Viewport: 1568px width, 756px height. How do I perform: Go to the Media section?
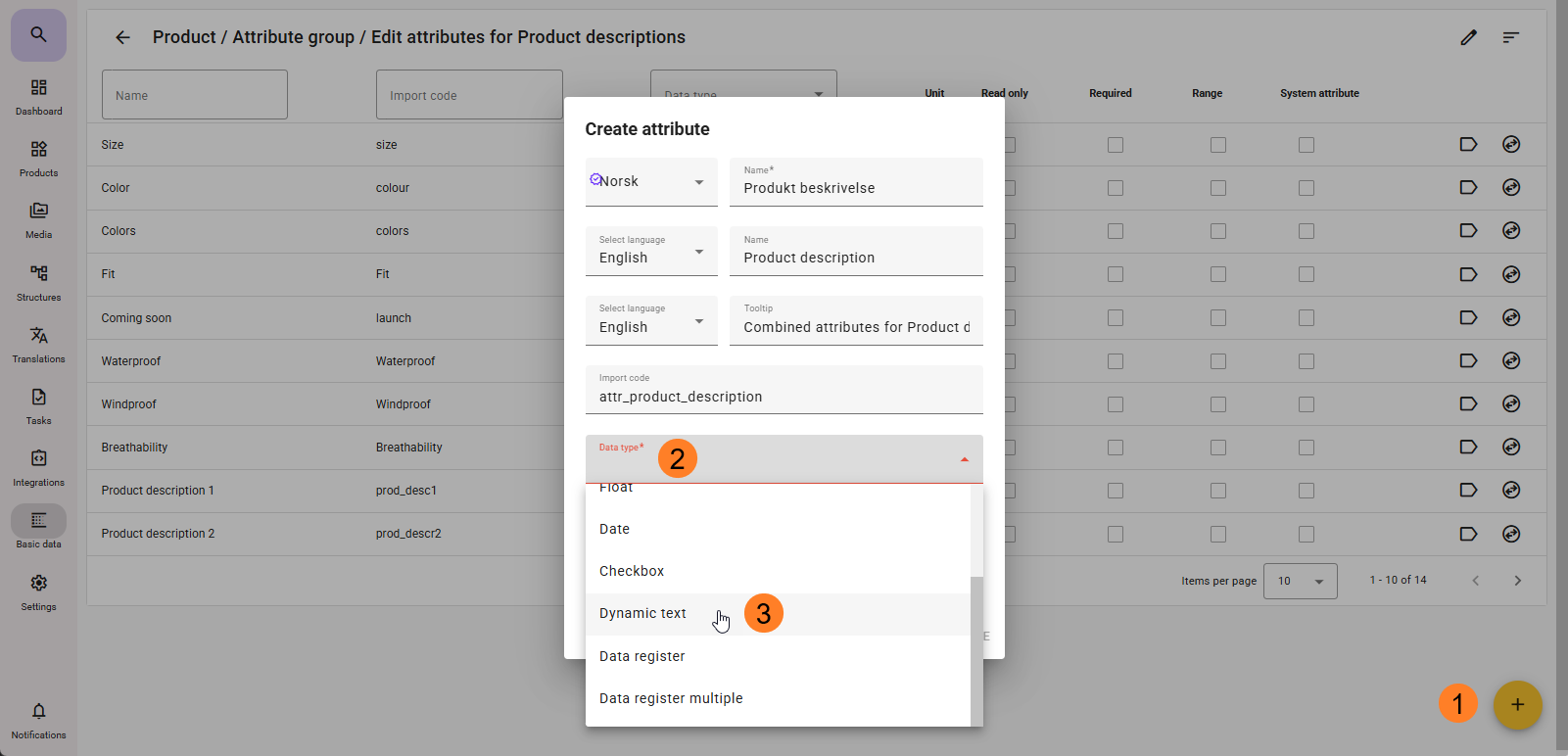(38, 220)
